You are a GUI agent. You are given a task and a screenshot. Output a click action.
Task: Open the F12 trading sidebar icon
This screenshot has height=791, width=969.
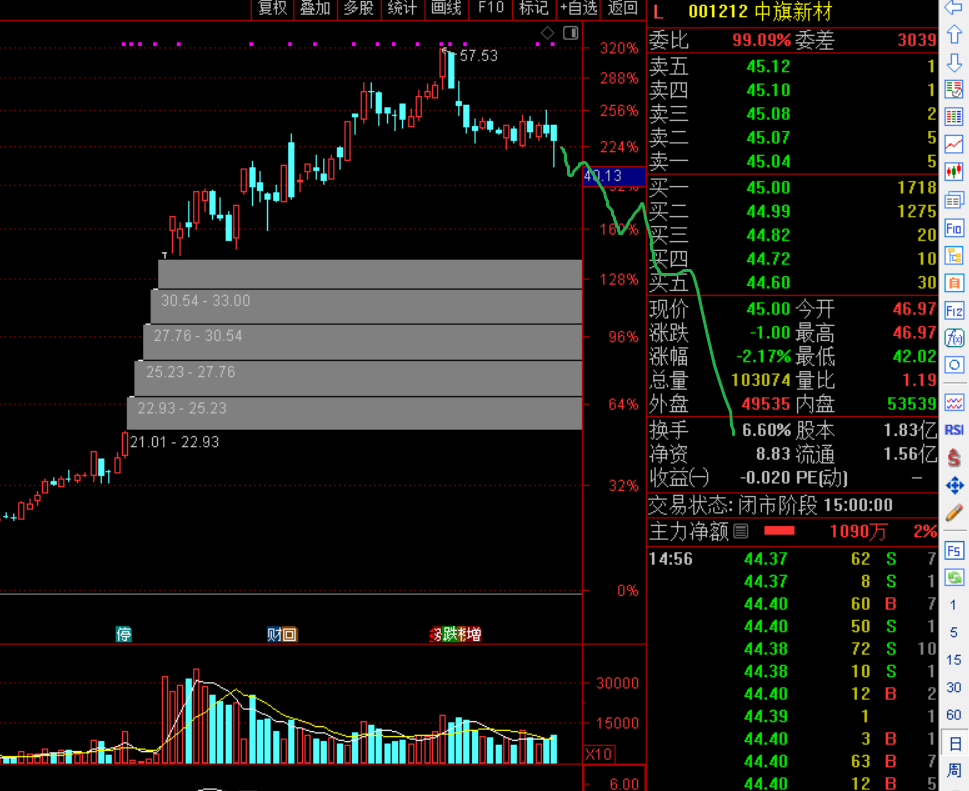954,311
